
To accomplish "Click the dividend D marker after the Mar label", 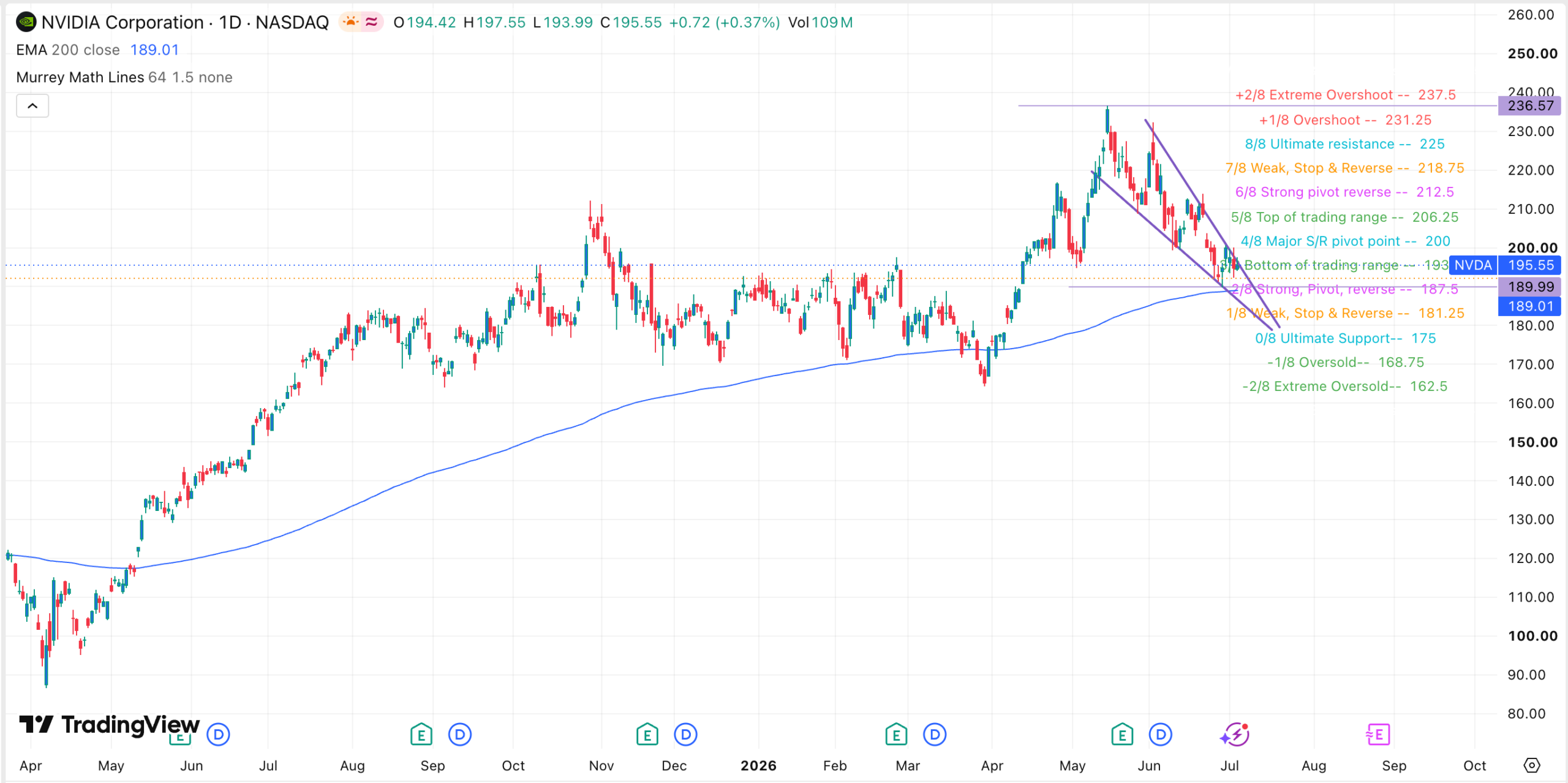I will (935, 734).
